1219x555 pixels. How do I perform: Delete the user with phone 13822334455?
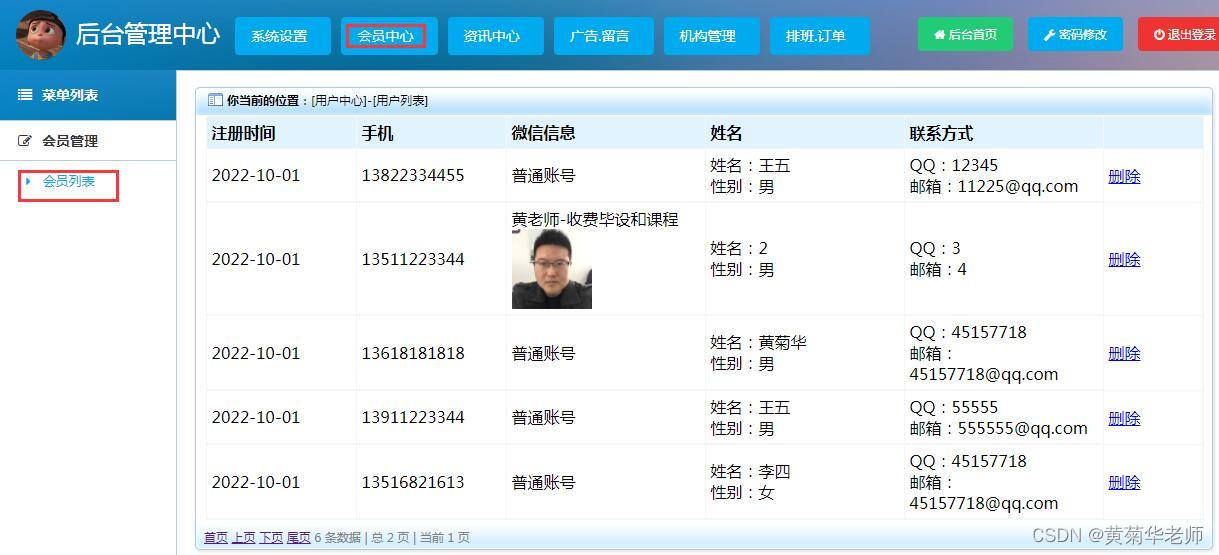tap(1124, 176)
